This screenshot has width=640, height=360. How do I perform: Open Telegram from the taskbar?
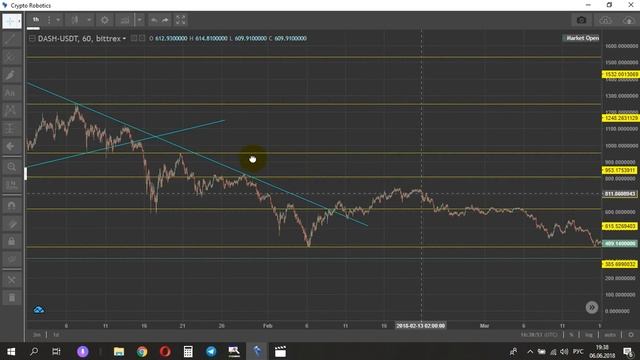(211, 351)
